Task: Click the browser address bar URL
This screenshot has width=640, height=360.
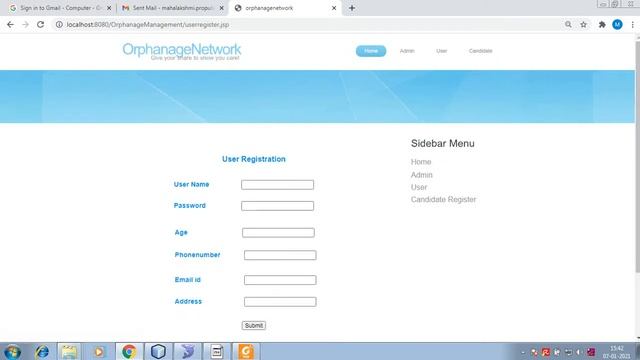Action: pos(148,24)
